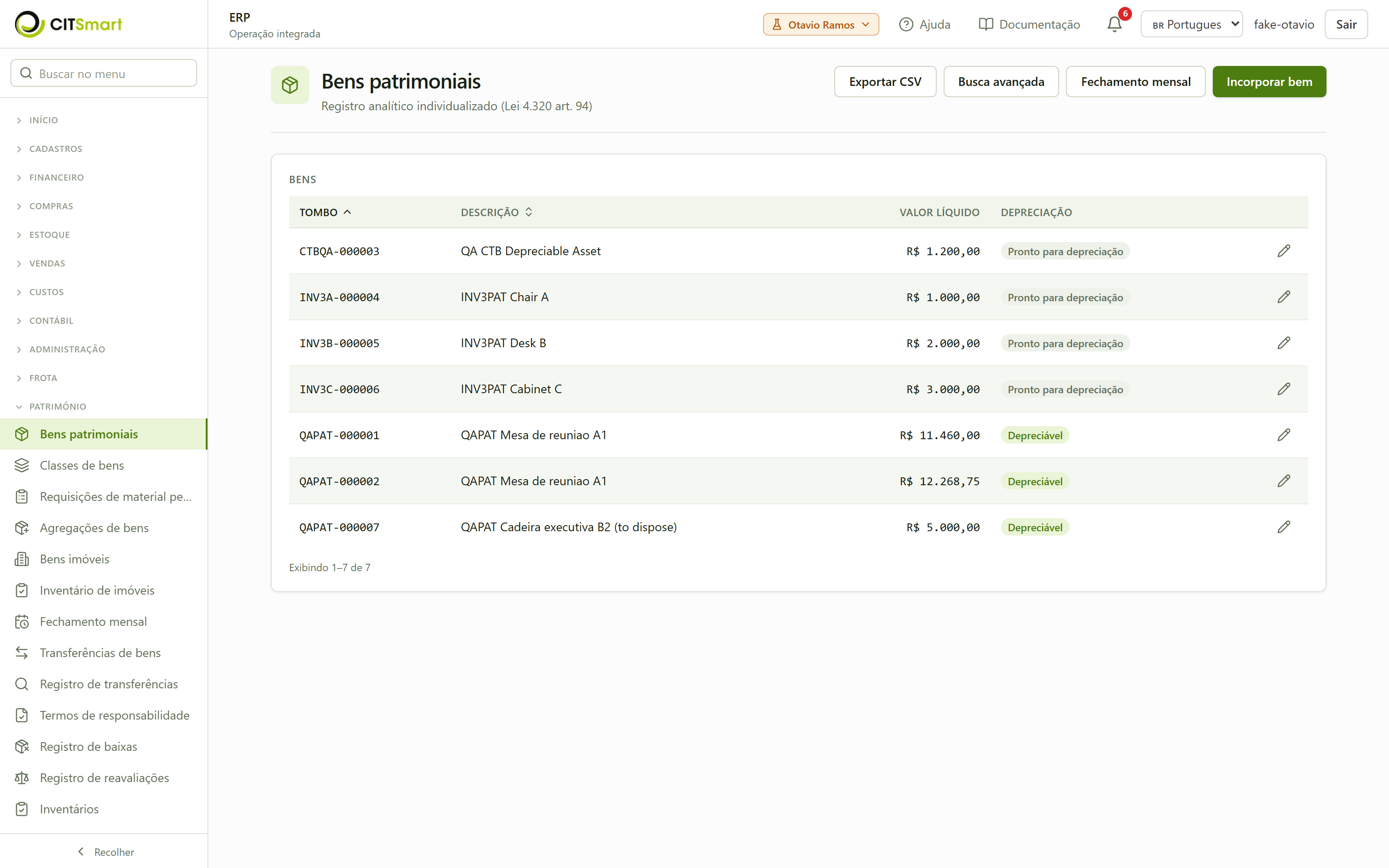Screen dimensions: 1389x868
Task: Edit asset INV3A-000004 with pencil icon
Action: (x=1284, y=297)
